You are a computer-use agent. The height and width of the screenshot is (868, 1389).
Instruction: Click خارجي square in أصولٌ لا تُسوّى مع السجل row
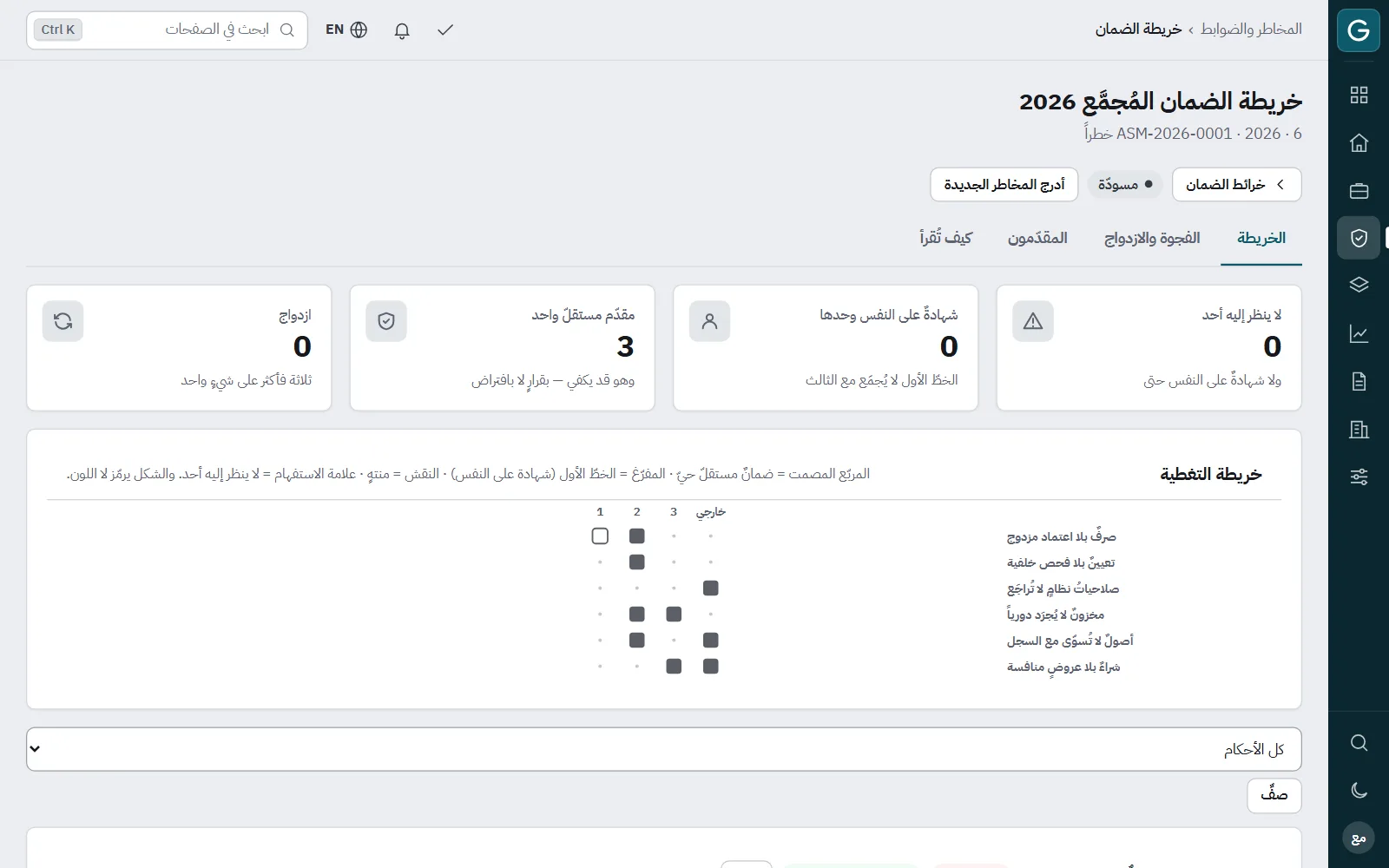[x=711, y=641]
